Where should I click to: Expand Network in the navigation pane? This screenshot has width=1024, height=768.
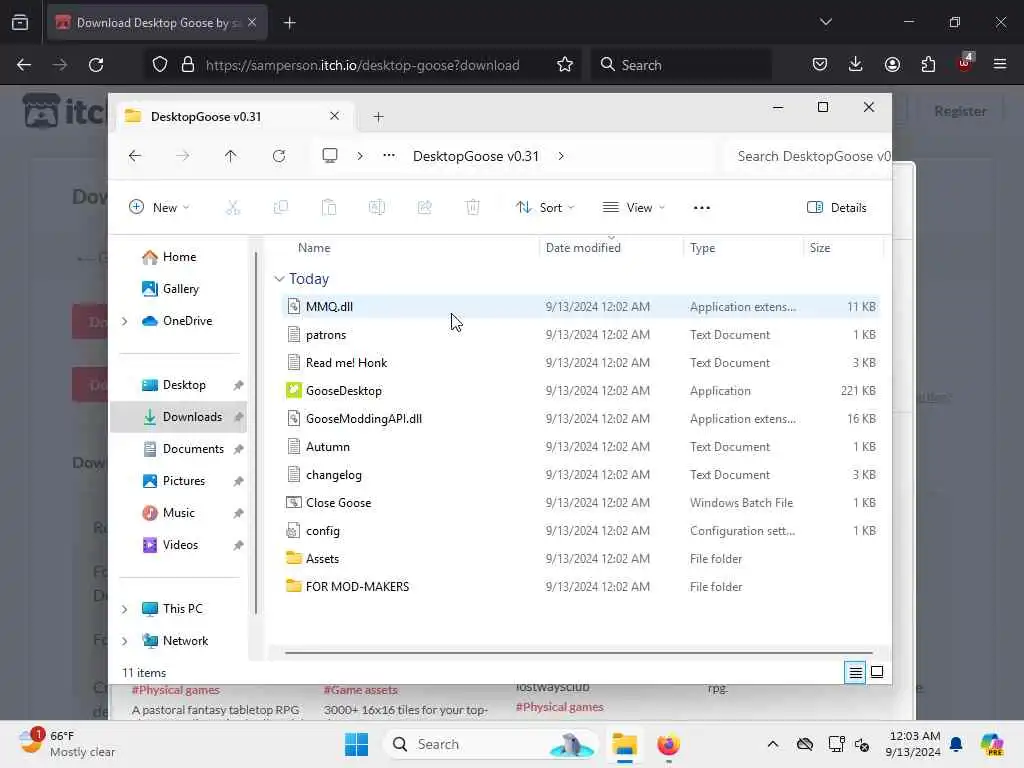pos(125,641)
